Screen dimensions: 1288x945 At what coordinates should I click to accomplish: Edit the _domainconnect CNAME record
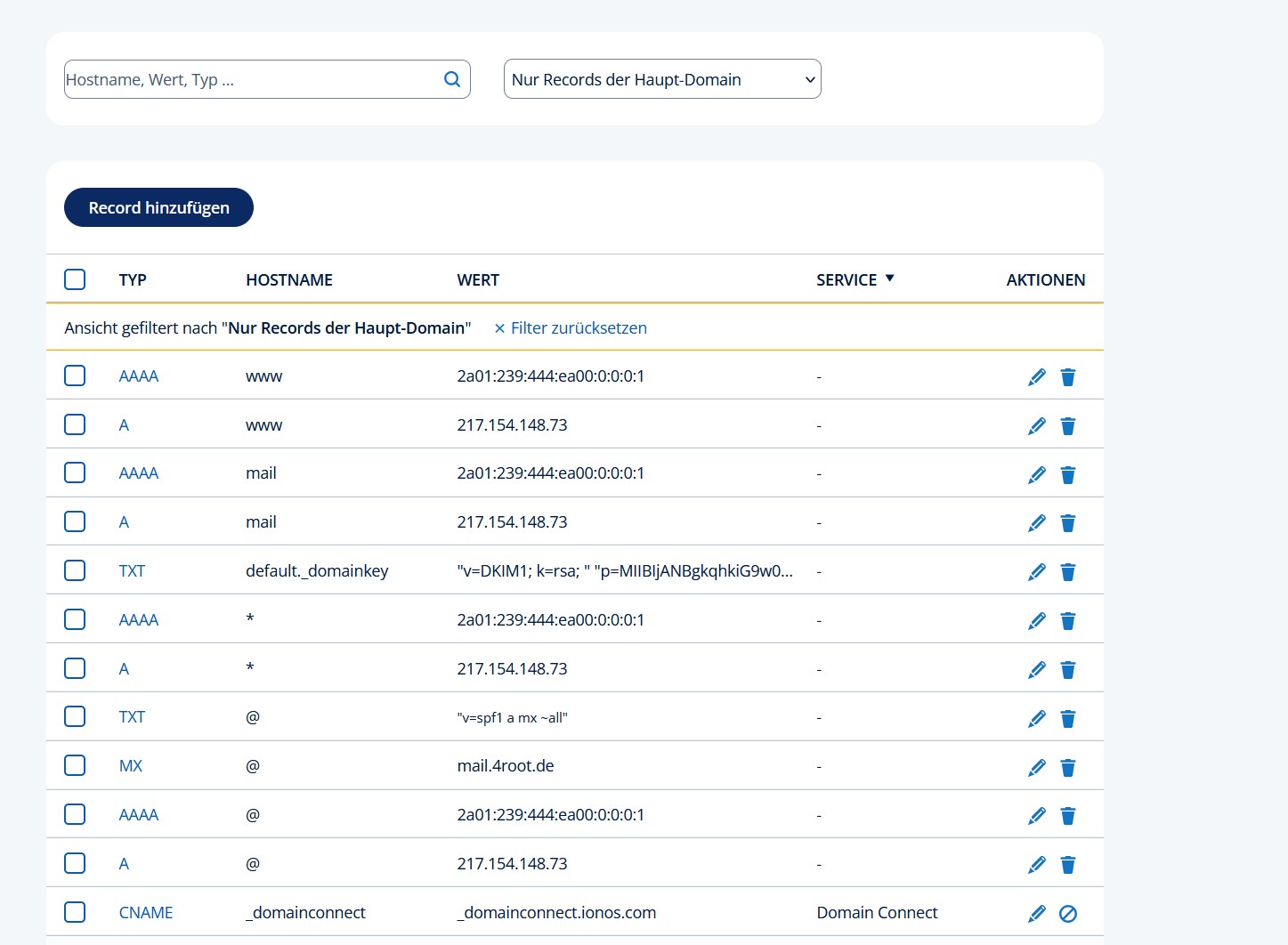(1036, 914)
